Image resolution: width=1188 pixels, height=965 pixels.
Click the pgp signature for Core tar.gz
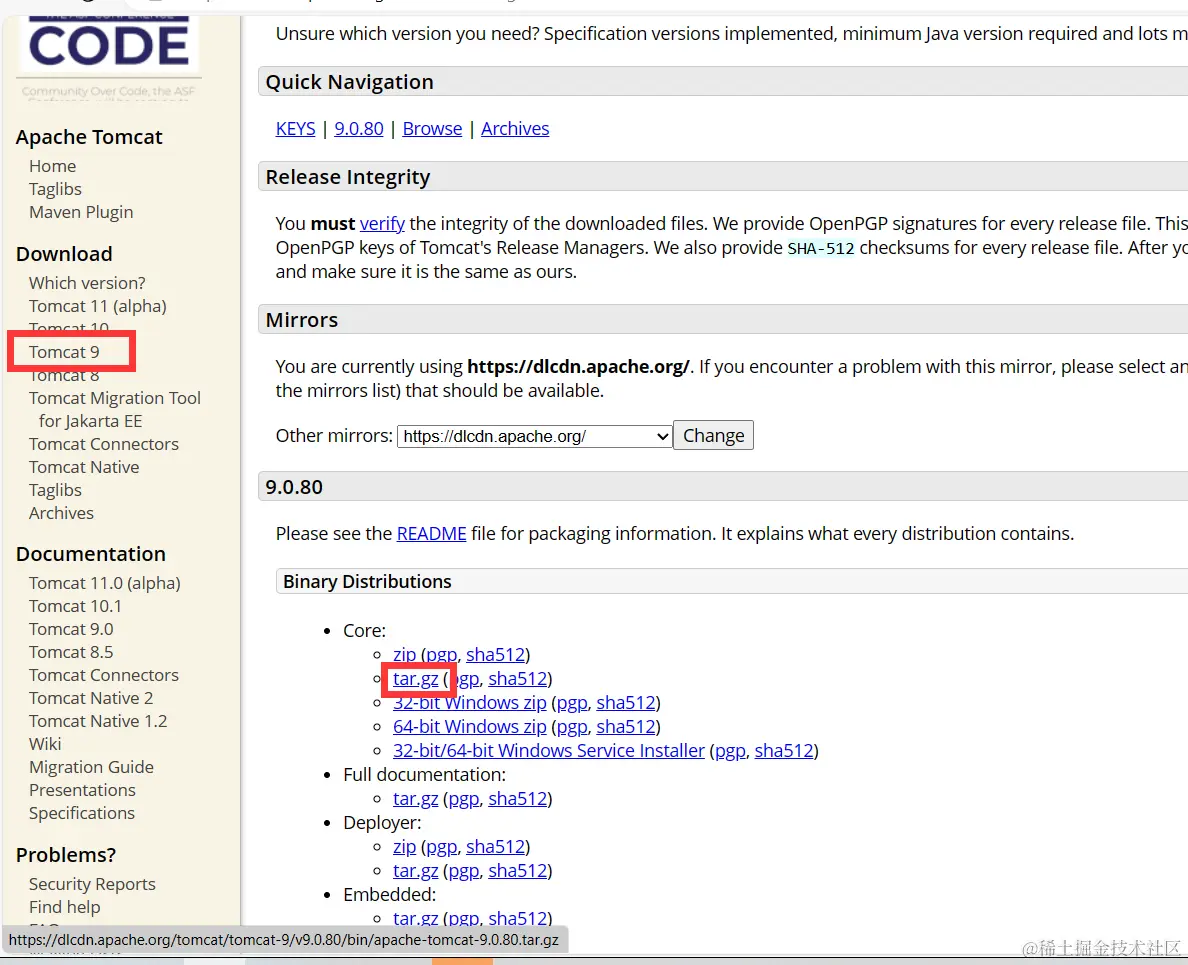click(464, 678)
